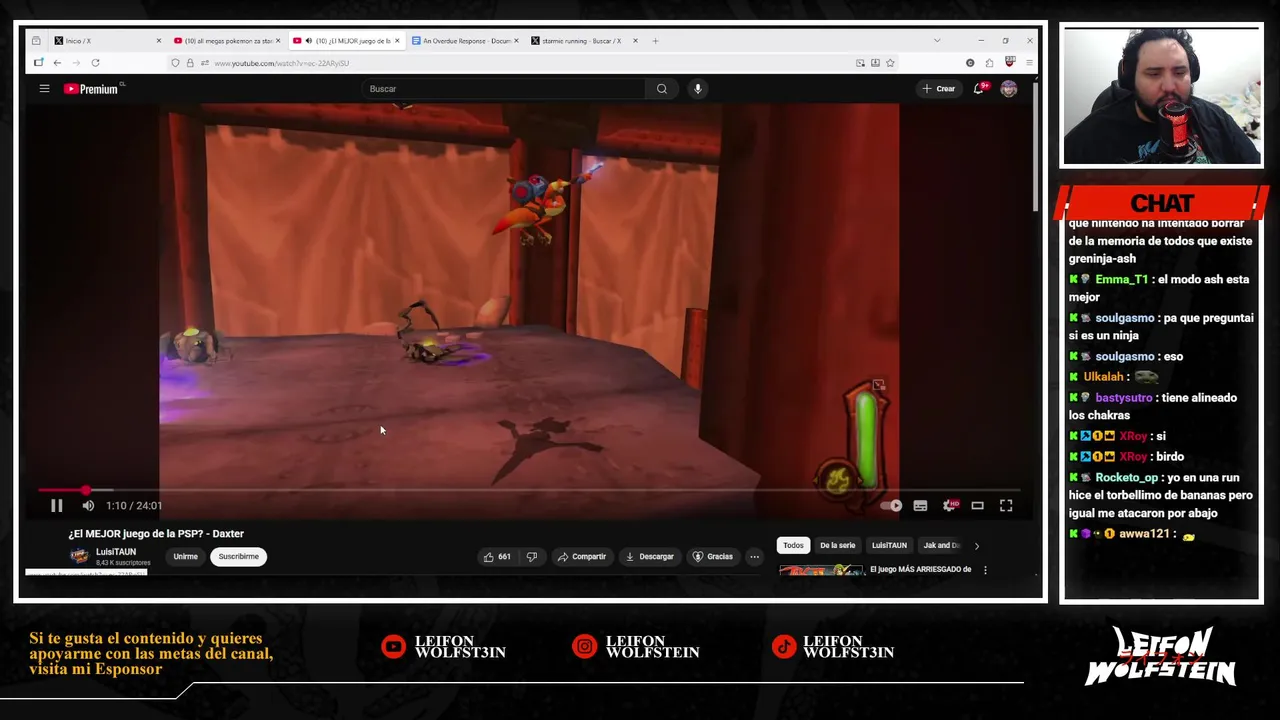This screenshot has width=1280, height=720.
Task: Mute the video with the volume icon
Action: coord(88,506)
